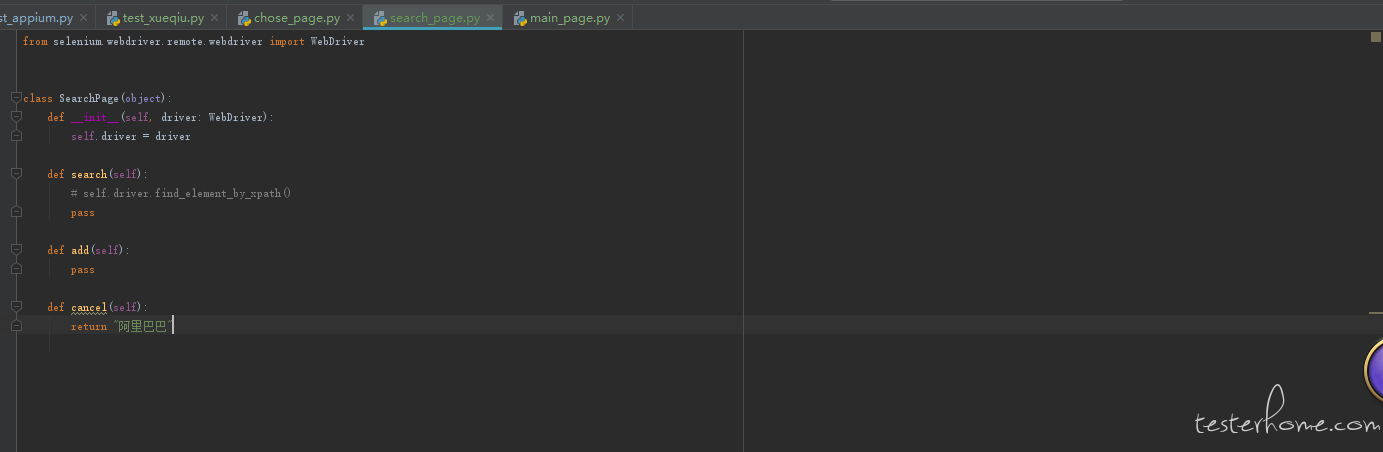
Task: Click the Python file icon on test_xueqiu.py tab
Action: (x=113, y=18)
